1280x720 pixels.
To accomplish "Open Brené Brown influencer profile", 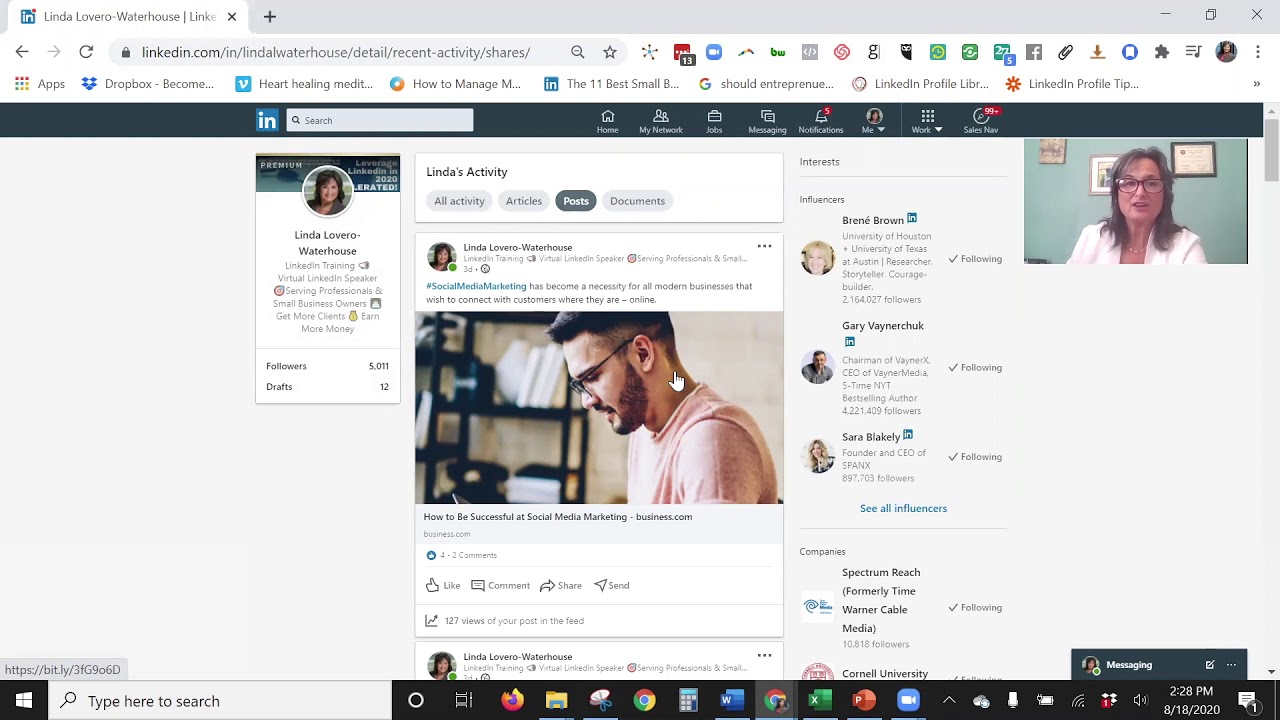I will point(873,220).
